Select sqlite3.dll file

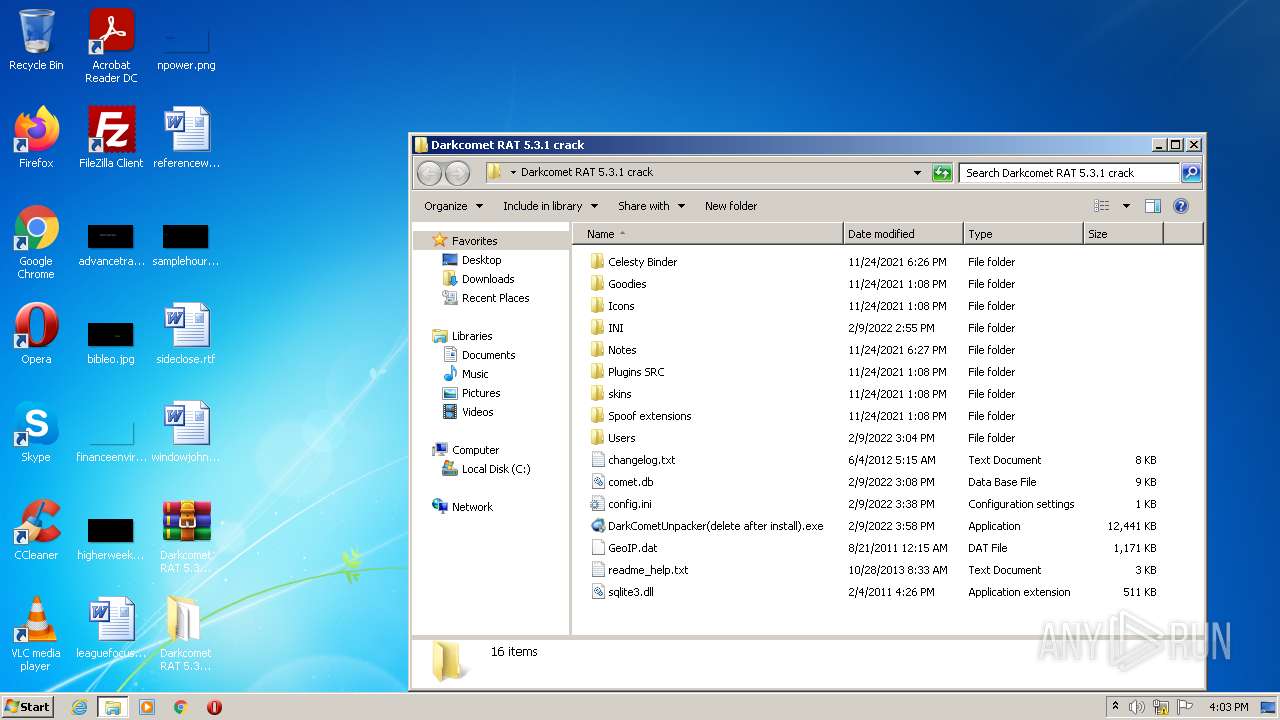630,592
